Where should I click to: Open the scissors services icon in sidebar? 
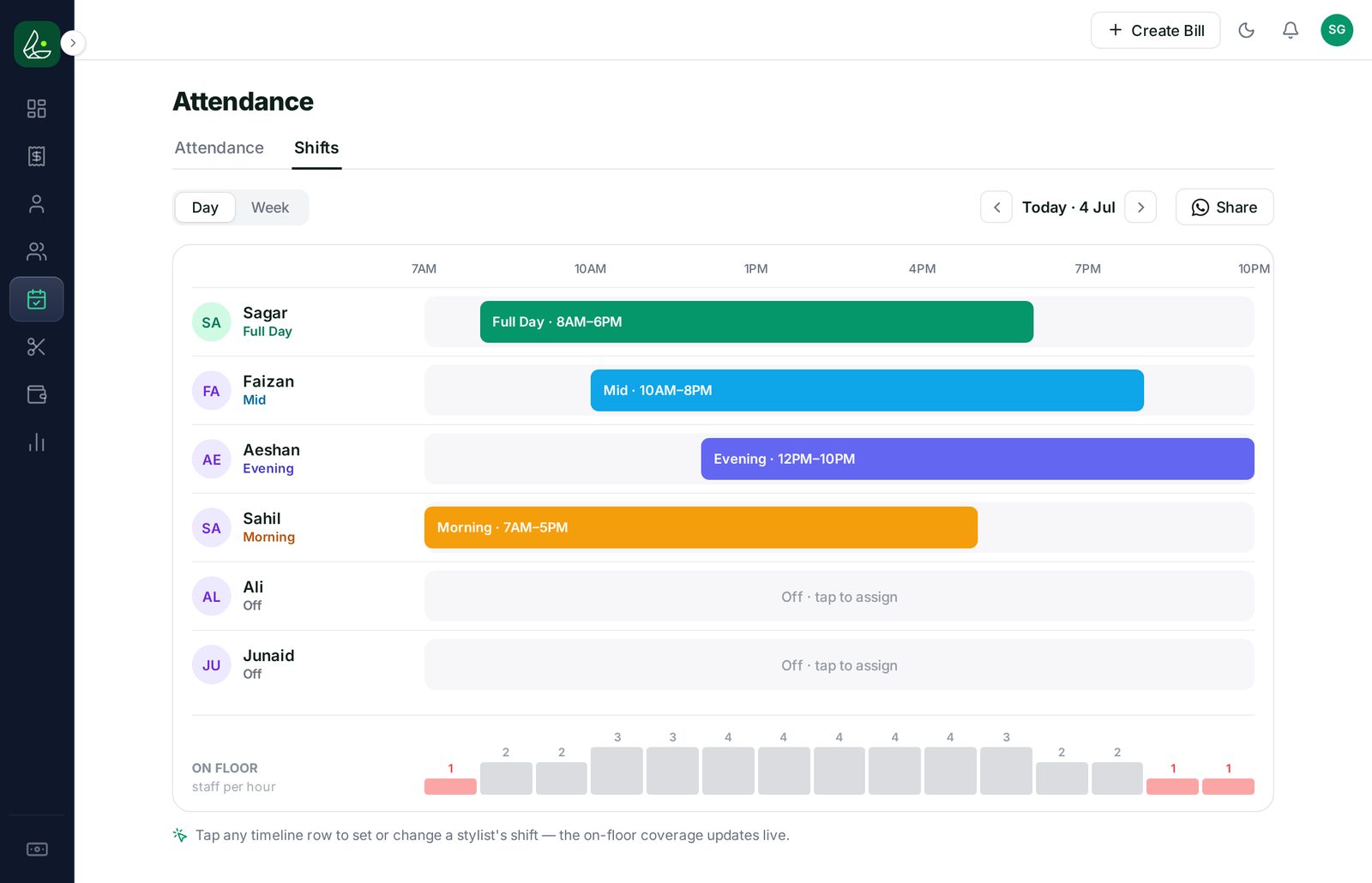(37, 346)
